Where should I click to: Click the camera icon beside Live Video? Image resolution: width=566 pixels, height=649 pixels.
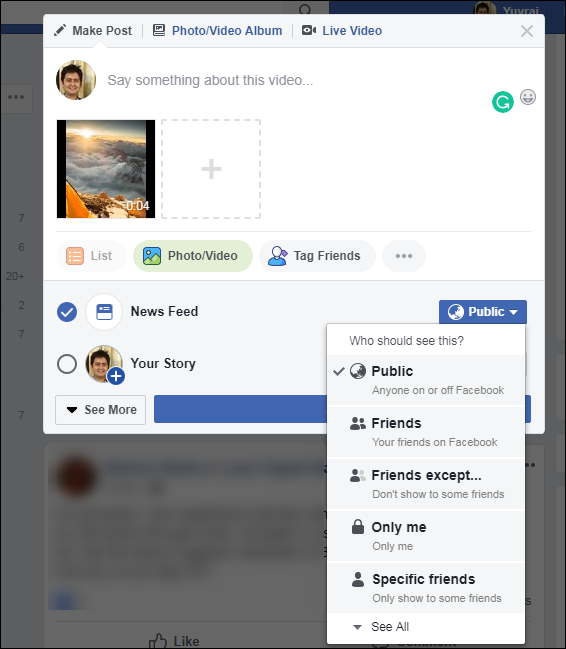pos(308,30)
